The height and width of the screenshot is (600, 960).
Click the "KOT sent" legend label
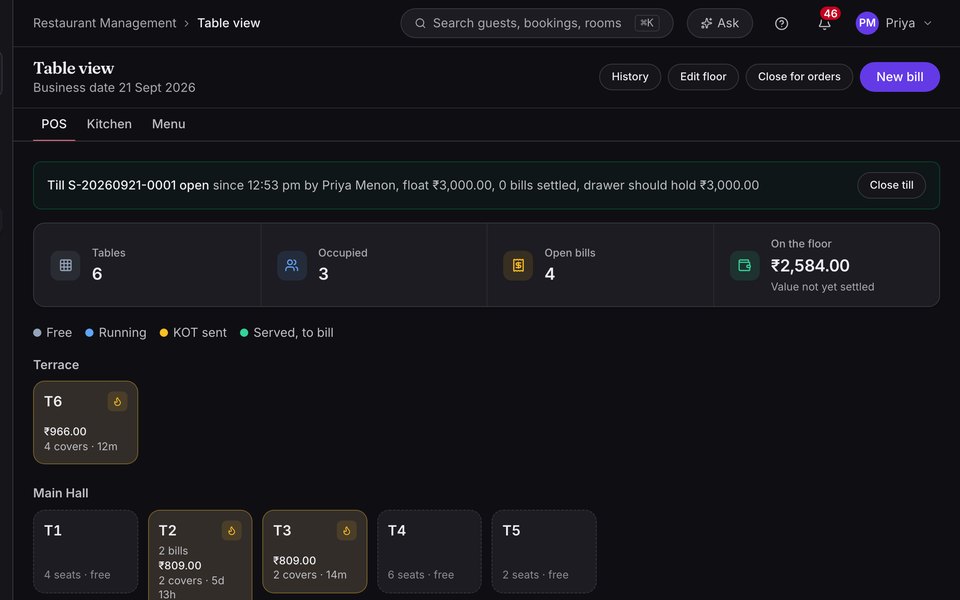pyautogui.click(x=200, y=333)
